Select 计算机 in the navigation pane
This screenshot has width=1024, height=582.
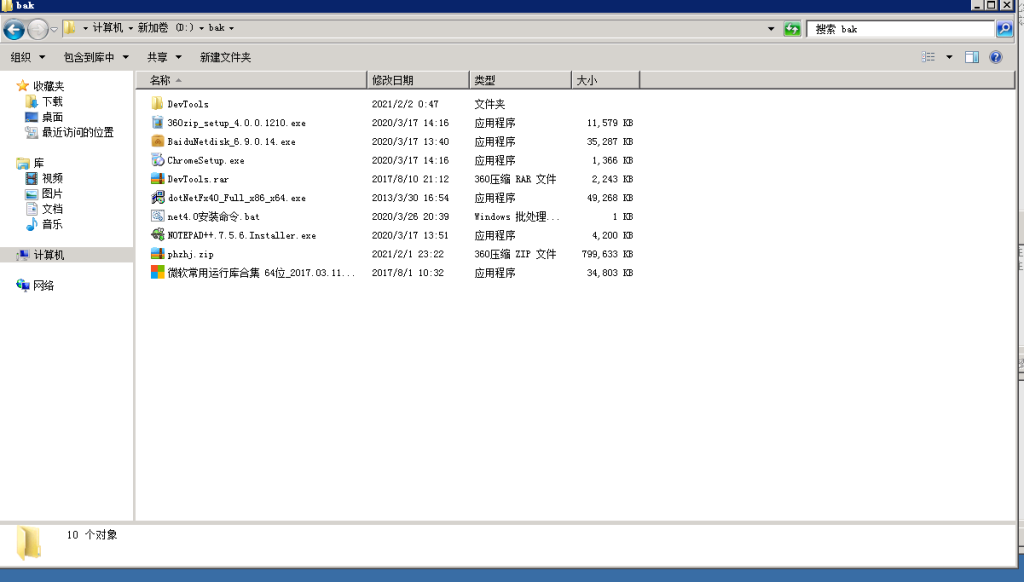coord(49,255)
